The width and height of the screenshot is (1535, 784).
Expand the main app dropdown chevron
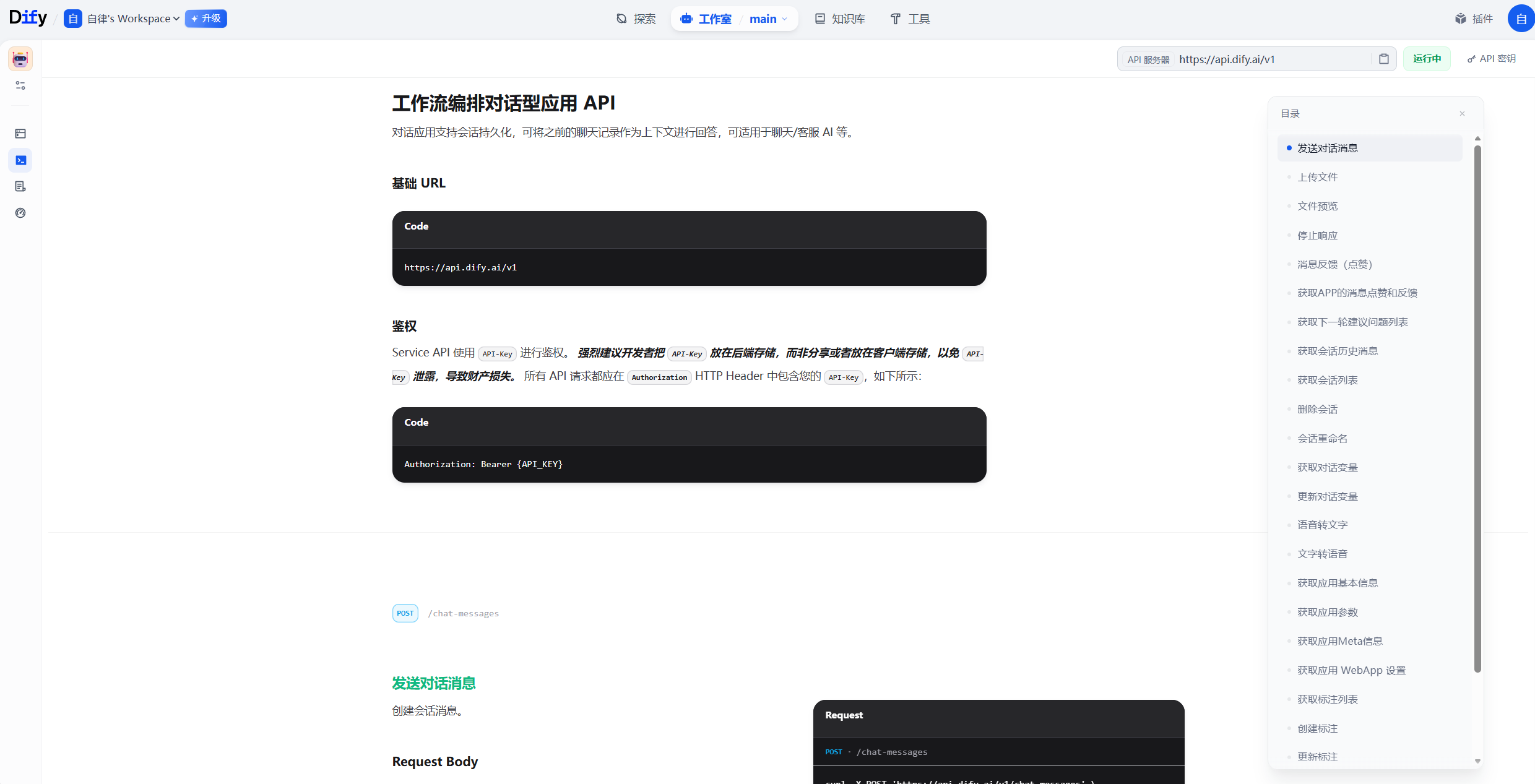[785, 19]
